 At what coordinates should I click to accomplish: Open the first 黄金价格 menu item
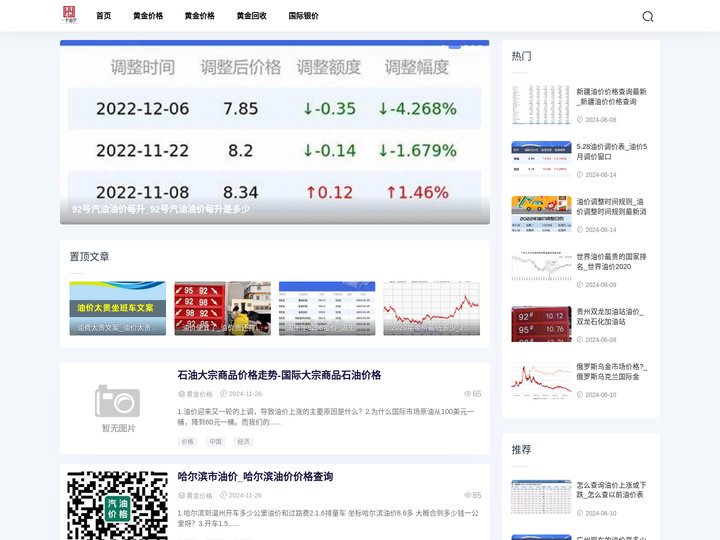click(x=148, y=16)
